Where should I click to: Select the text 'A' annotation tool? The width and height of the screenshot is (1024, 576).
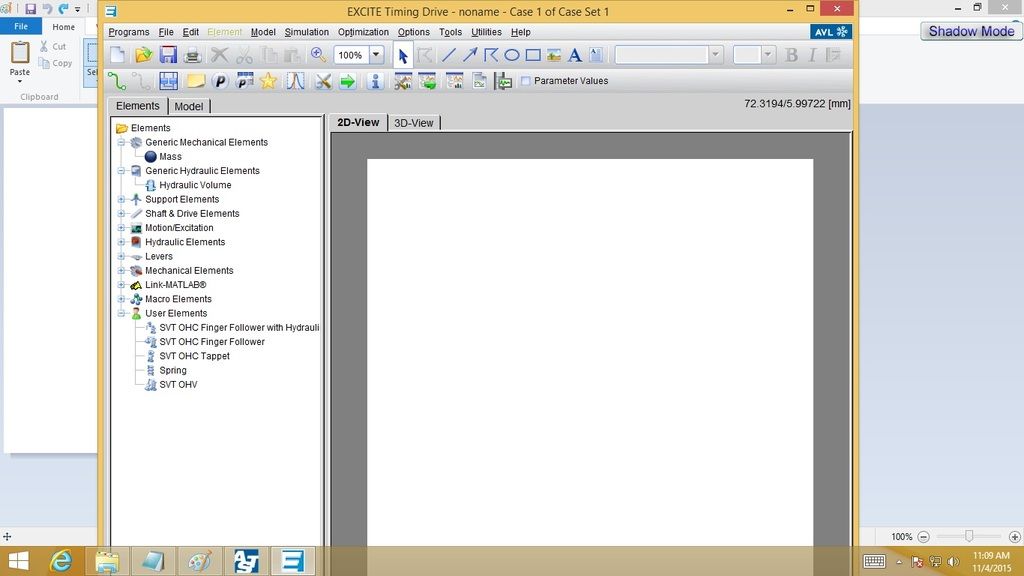[575, 55]
